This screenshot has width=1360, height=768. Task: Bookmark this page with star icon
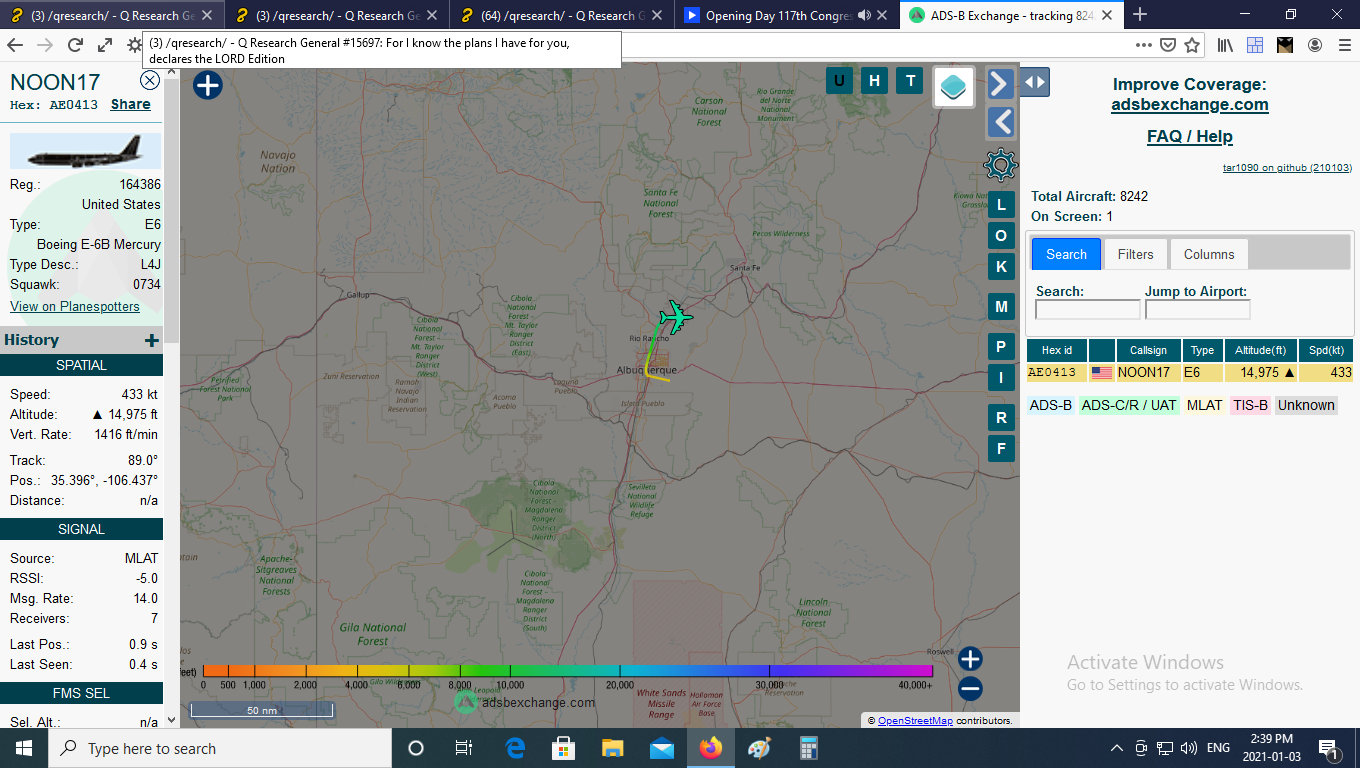(x=1192, y=45)
